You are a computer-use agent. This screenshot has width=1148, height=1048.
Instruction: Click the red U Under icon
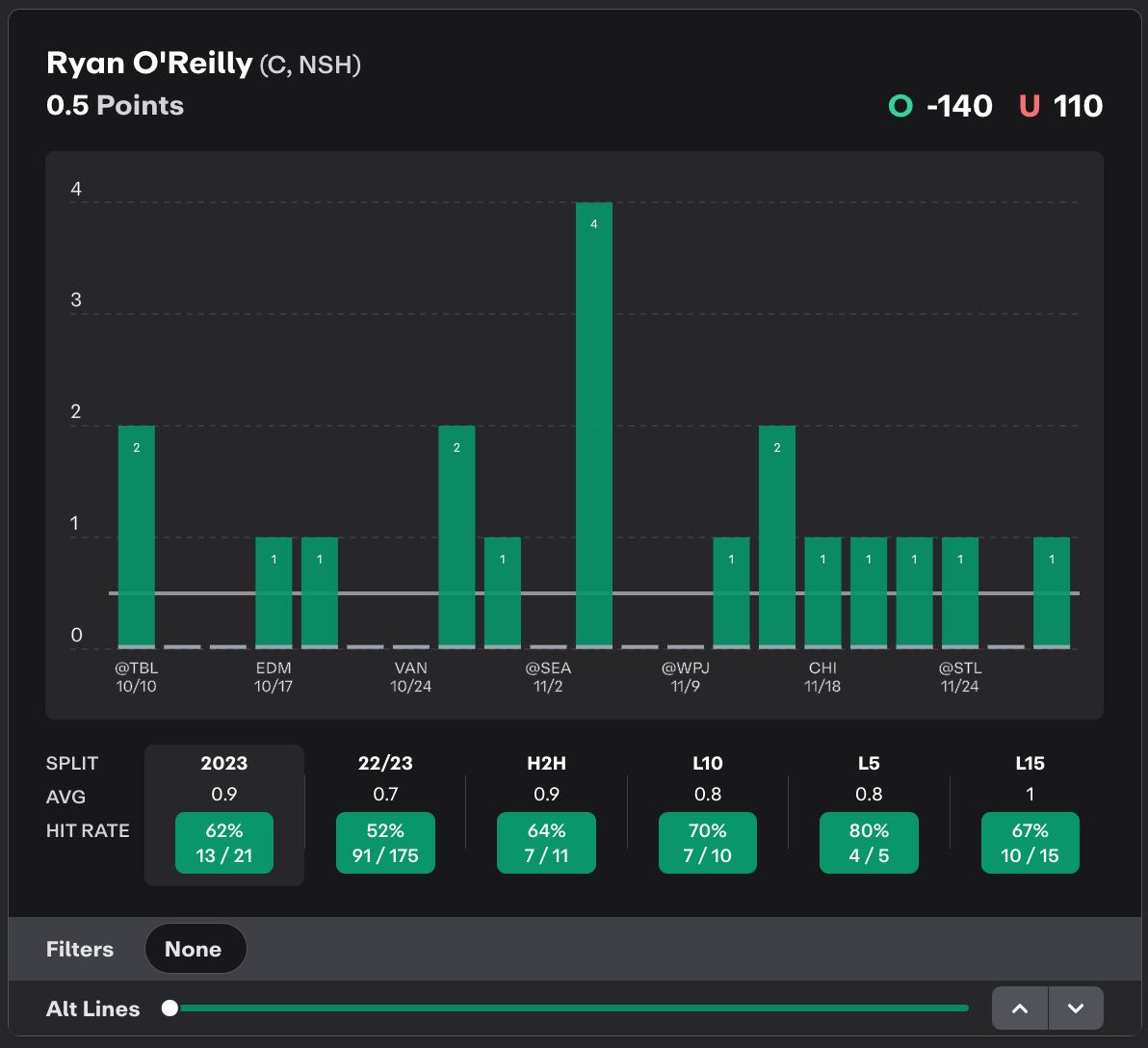click(x=1030, y=106)
